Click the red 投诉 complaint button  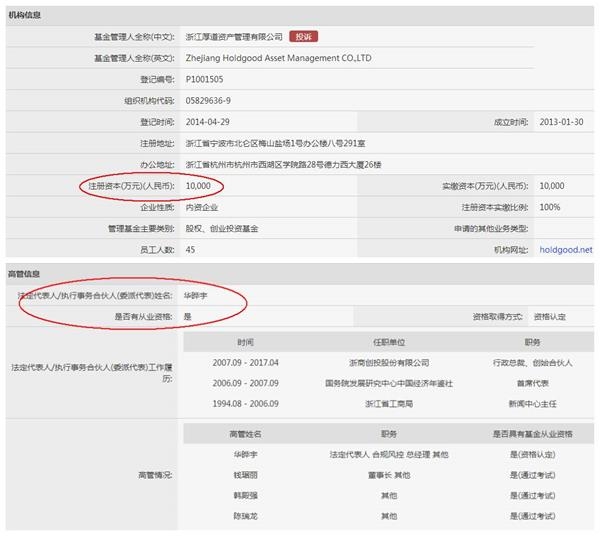tap(303, 36)
